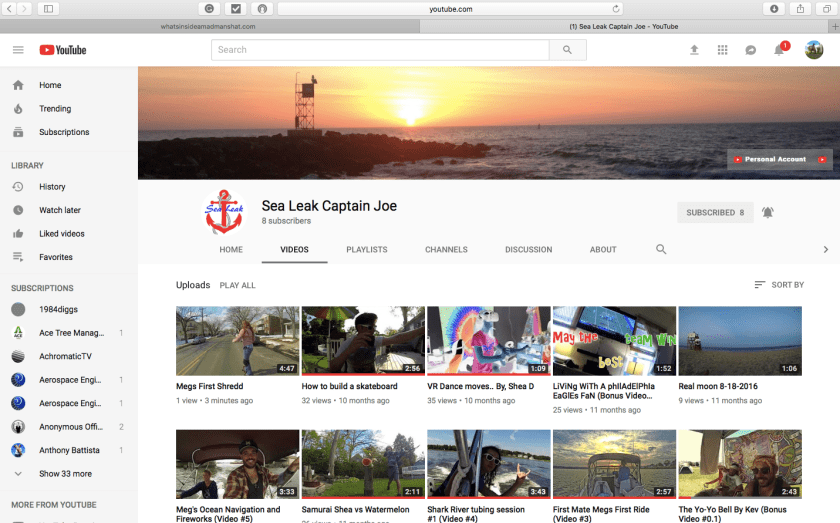The width and height of the screenshot is (840, 523).
Task: Click Safari back arrow button
Action: coord(10,9)
